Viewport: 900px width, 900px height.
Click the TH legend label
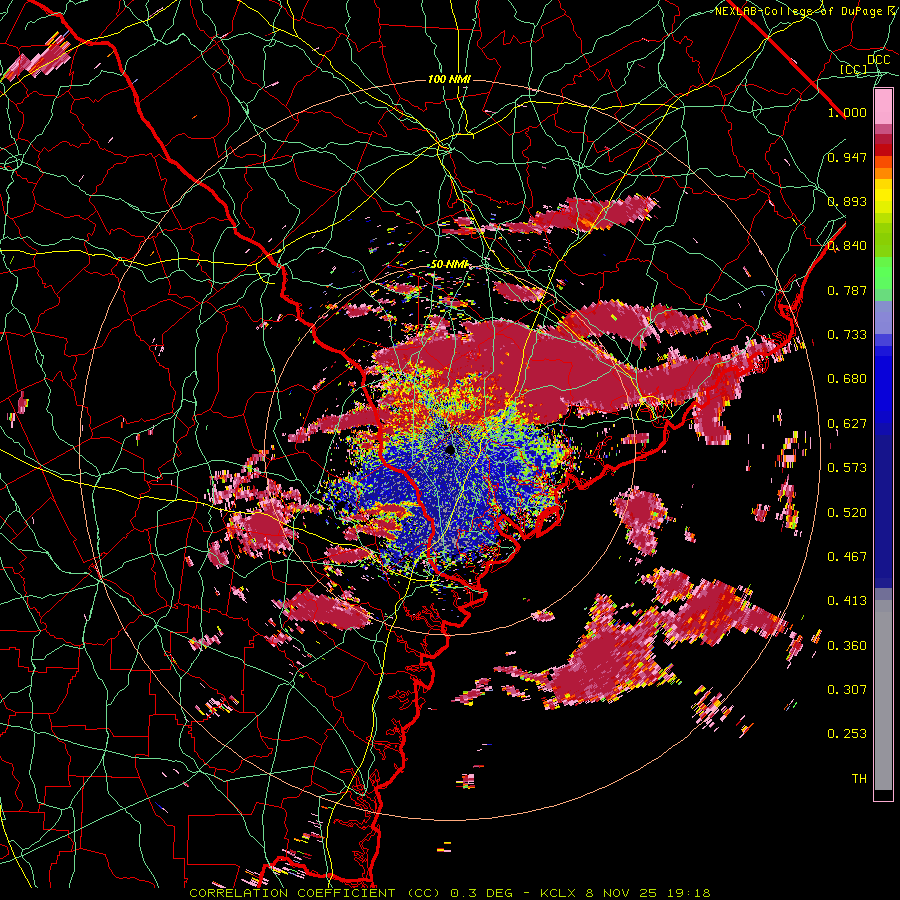pyautogui.click(x=859, y=778)
